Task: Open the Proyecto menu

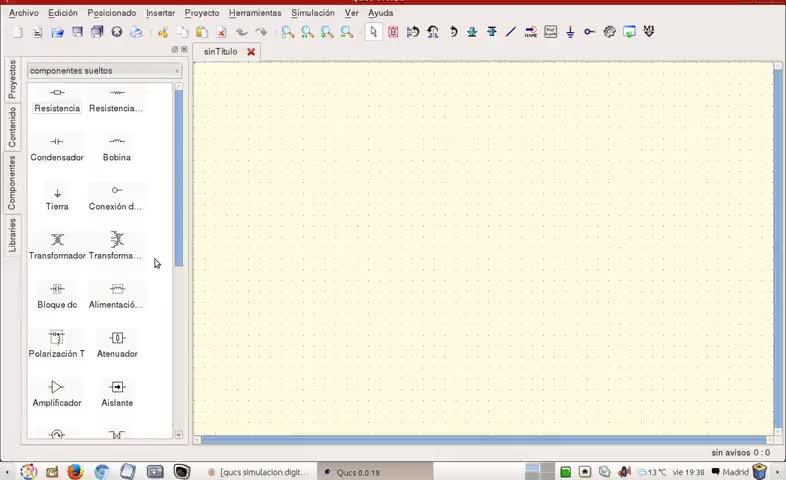Action: tap(202, 13)
